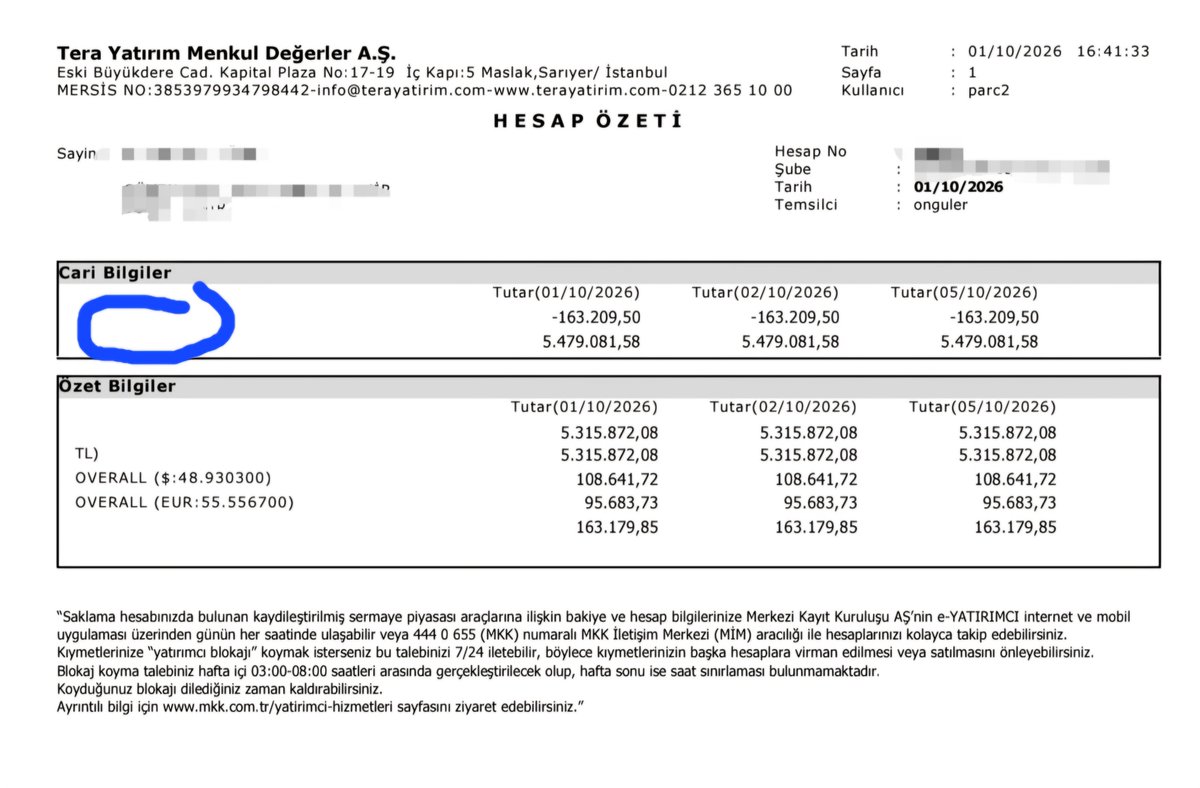The width and height of the screenshot is (1200, 788).
Task: Click -163.209,50 under Cari Bilgiler Tutar(02/10/2026)
Action: click(x=794, y=318)
